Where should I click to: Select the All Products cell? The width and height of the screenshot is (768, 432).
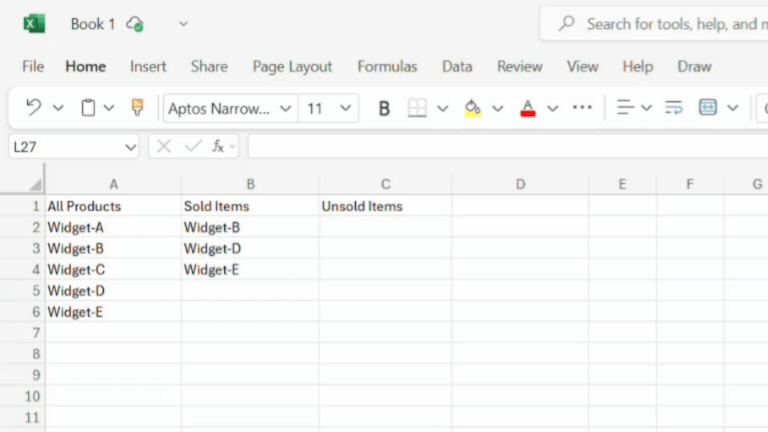click(x=114, y=206)
